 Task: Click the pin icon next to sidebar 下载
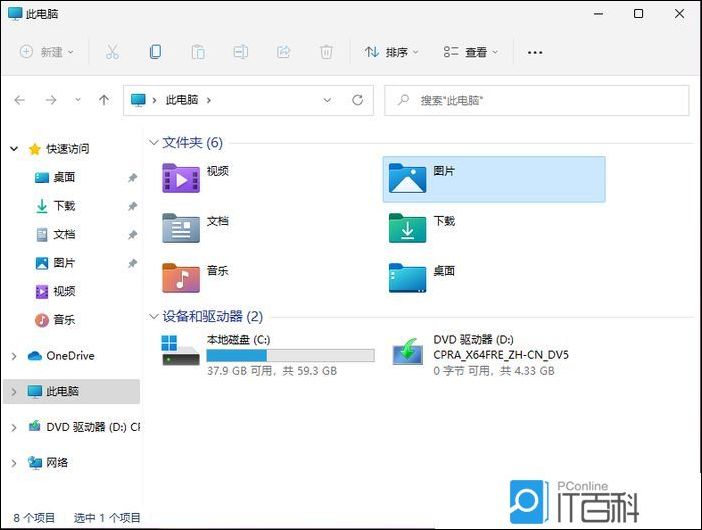click(132, 206)
